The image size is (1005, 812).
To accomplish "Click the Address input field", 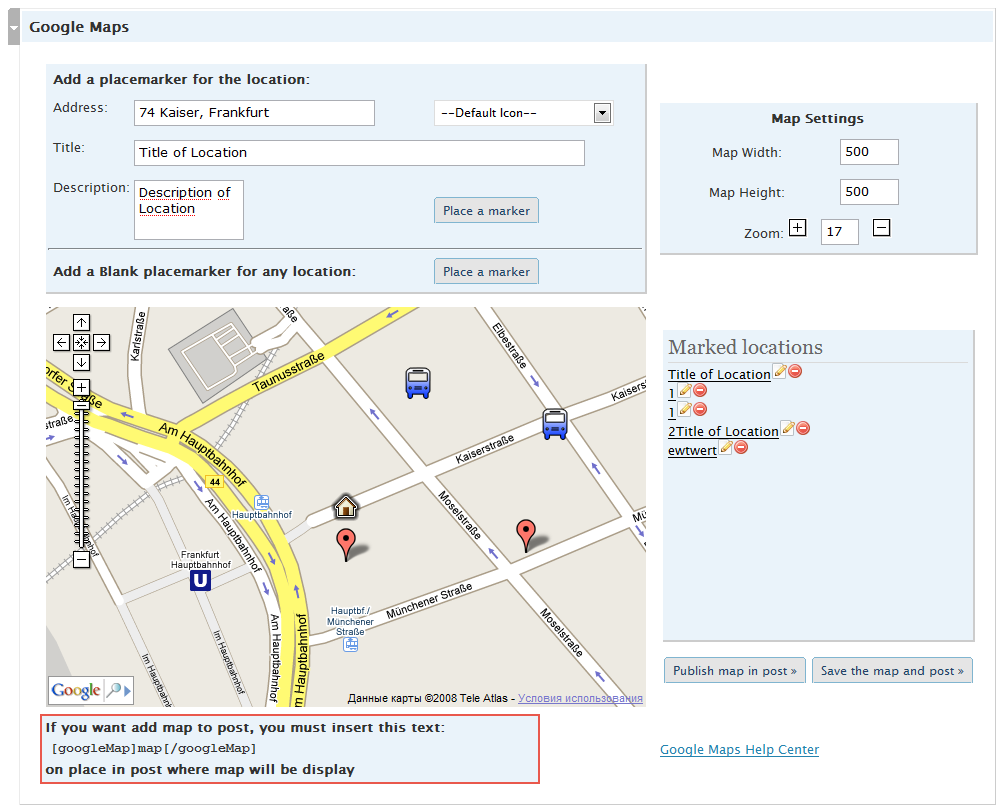I will [x=254, y=113].
